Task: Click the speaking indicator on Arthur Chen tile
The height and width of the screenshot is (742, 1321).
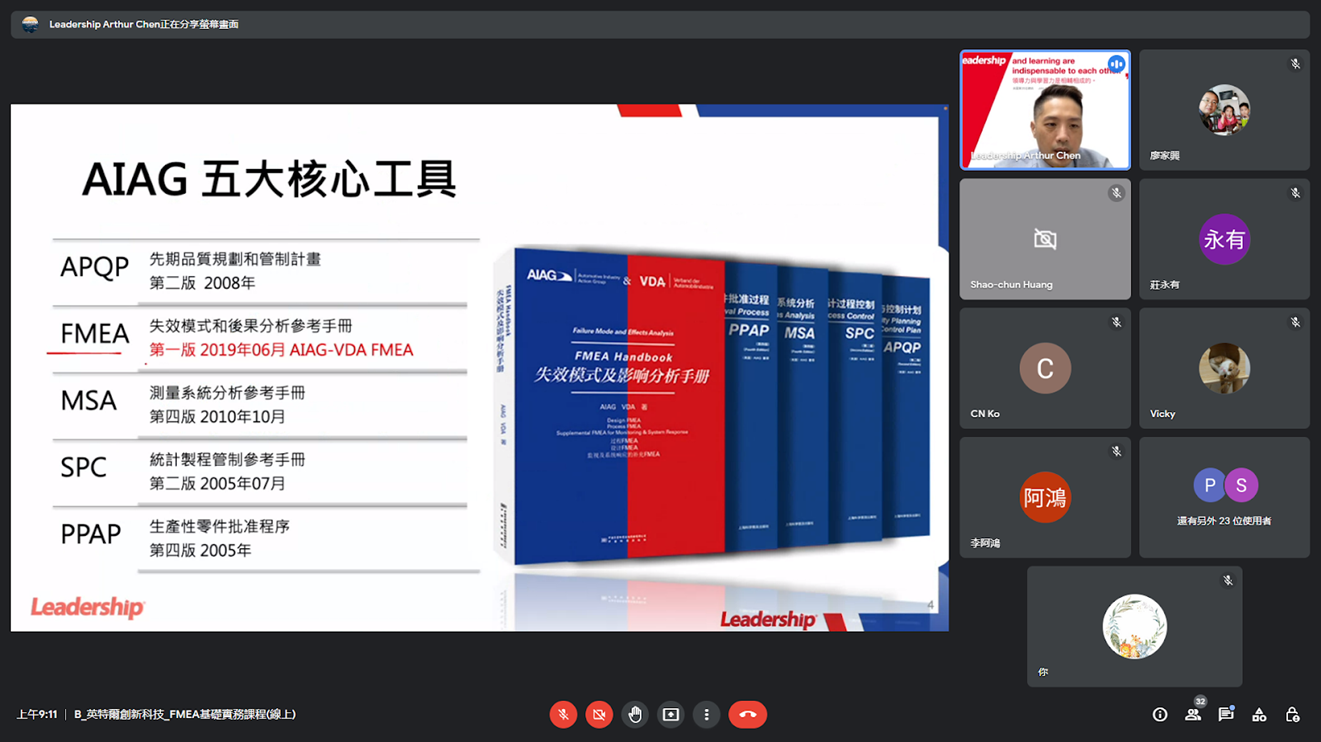Action: [x=1116, y=64]
